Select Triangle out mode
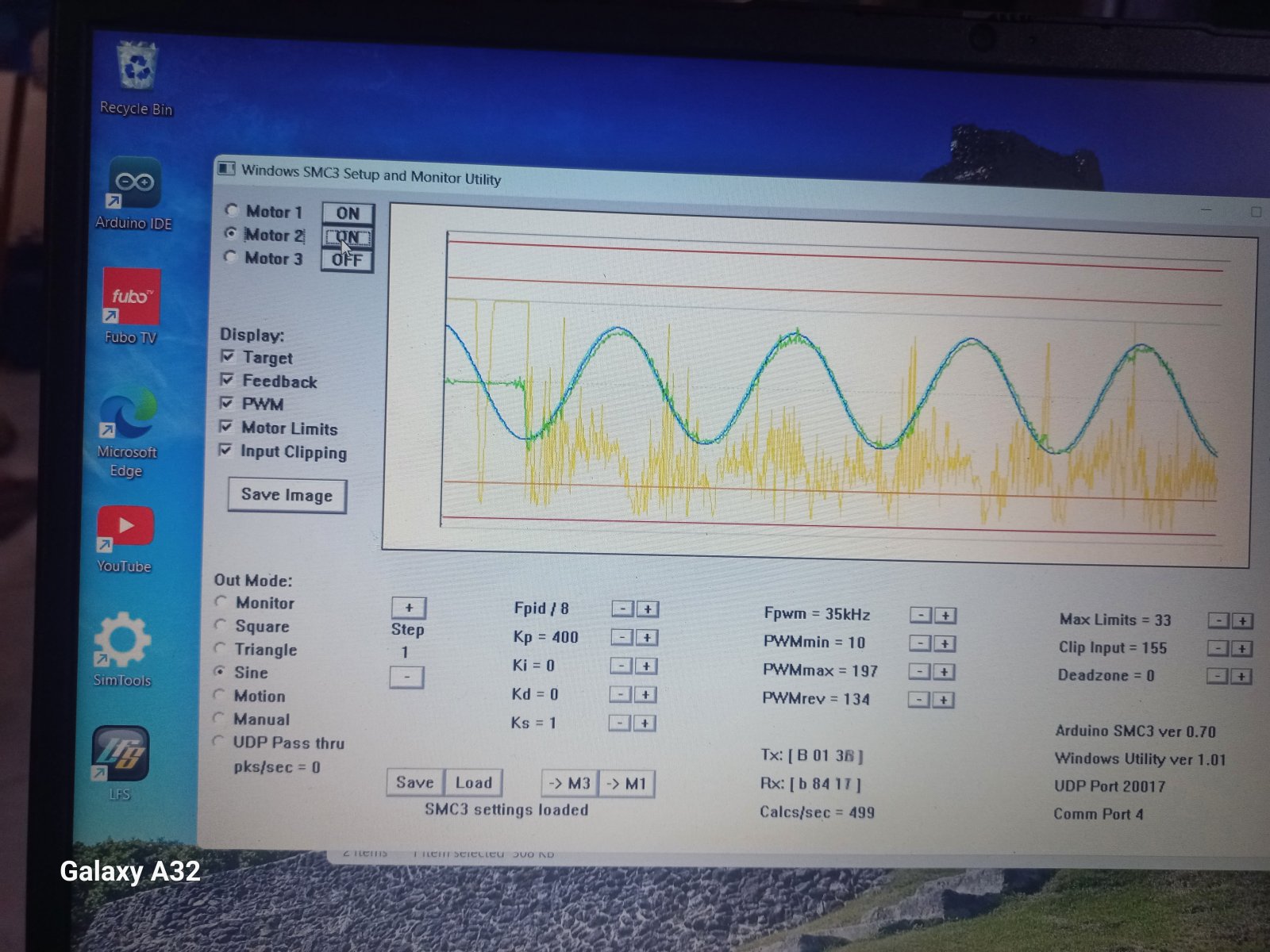Viewport: 1270px width, 952px height. click(x=220, y=648)
